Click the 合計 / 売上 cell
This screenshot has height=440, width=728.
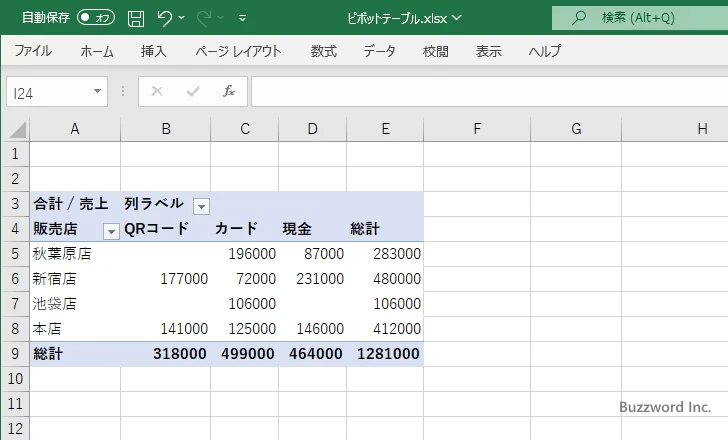pos(75,204)
